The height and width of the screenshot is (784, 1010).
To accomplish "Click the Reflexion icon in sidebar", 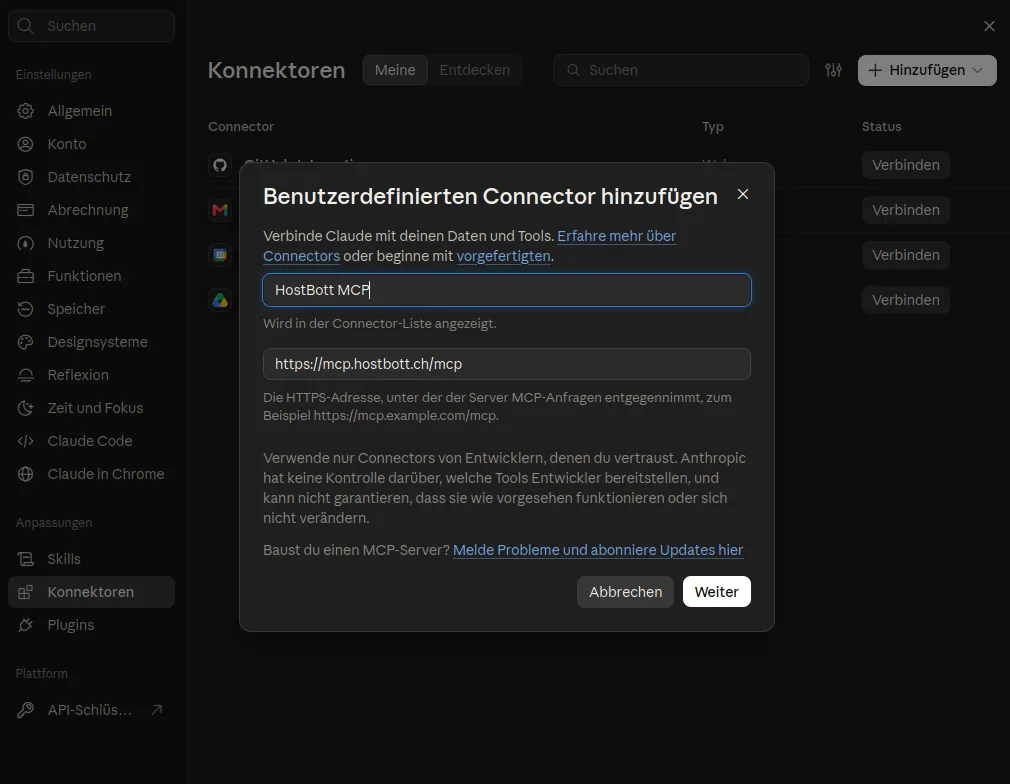I will tap(25, 375).
